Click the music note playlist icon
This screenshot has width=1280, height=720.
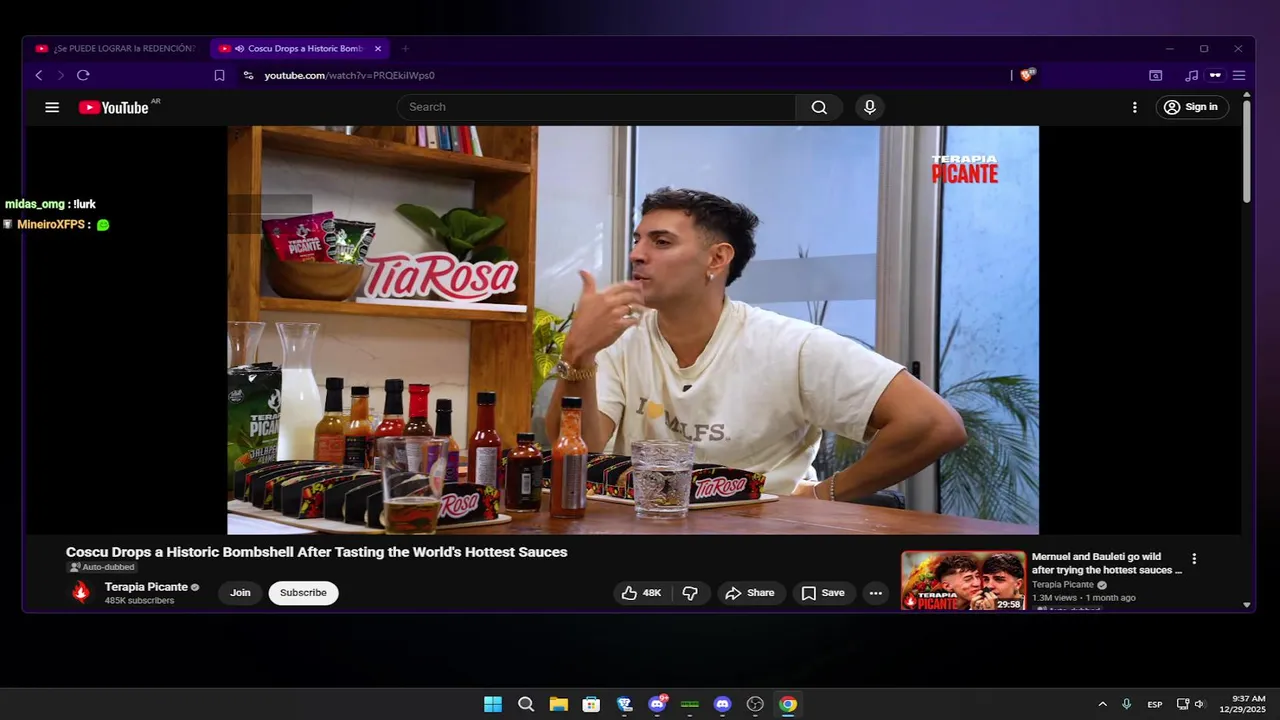pyautogui.click(x=1191, y=75)
